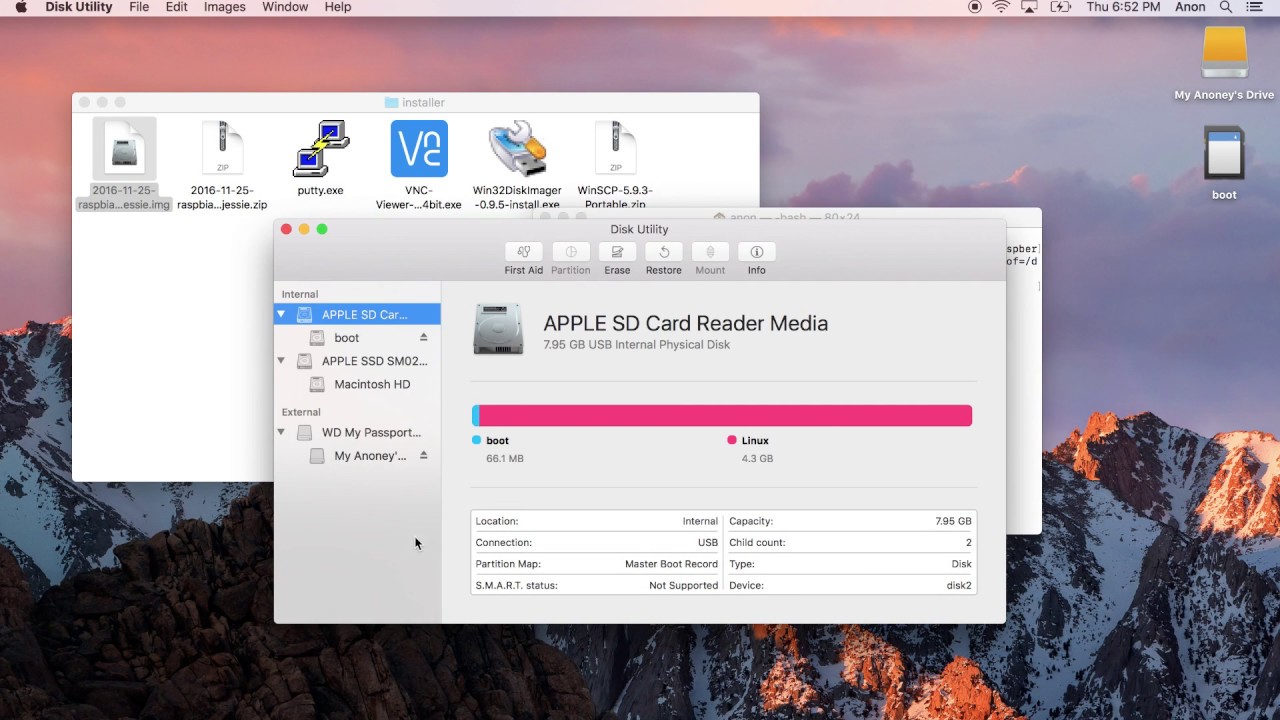Click the Location Internal value

[700, 522]
